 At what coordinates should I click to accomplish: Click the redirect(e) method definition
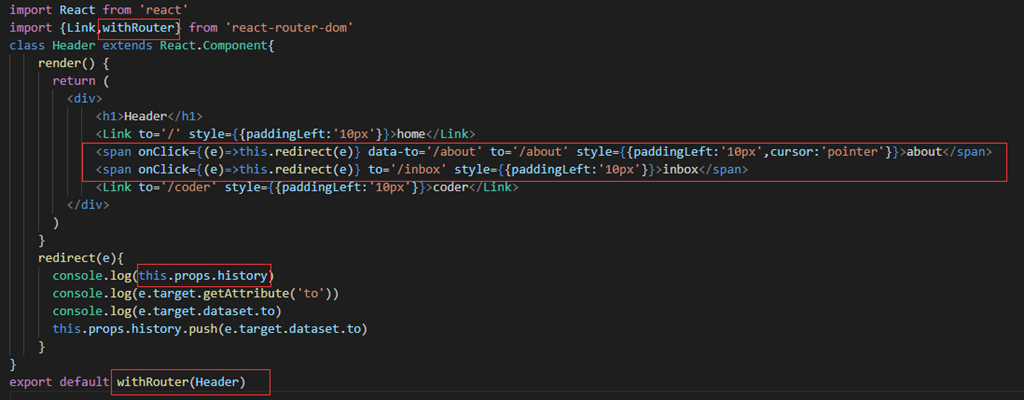pyautogui.click(x=75, y=257)
